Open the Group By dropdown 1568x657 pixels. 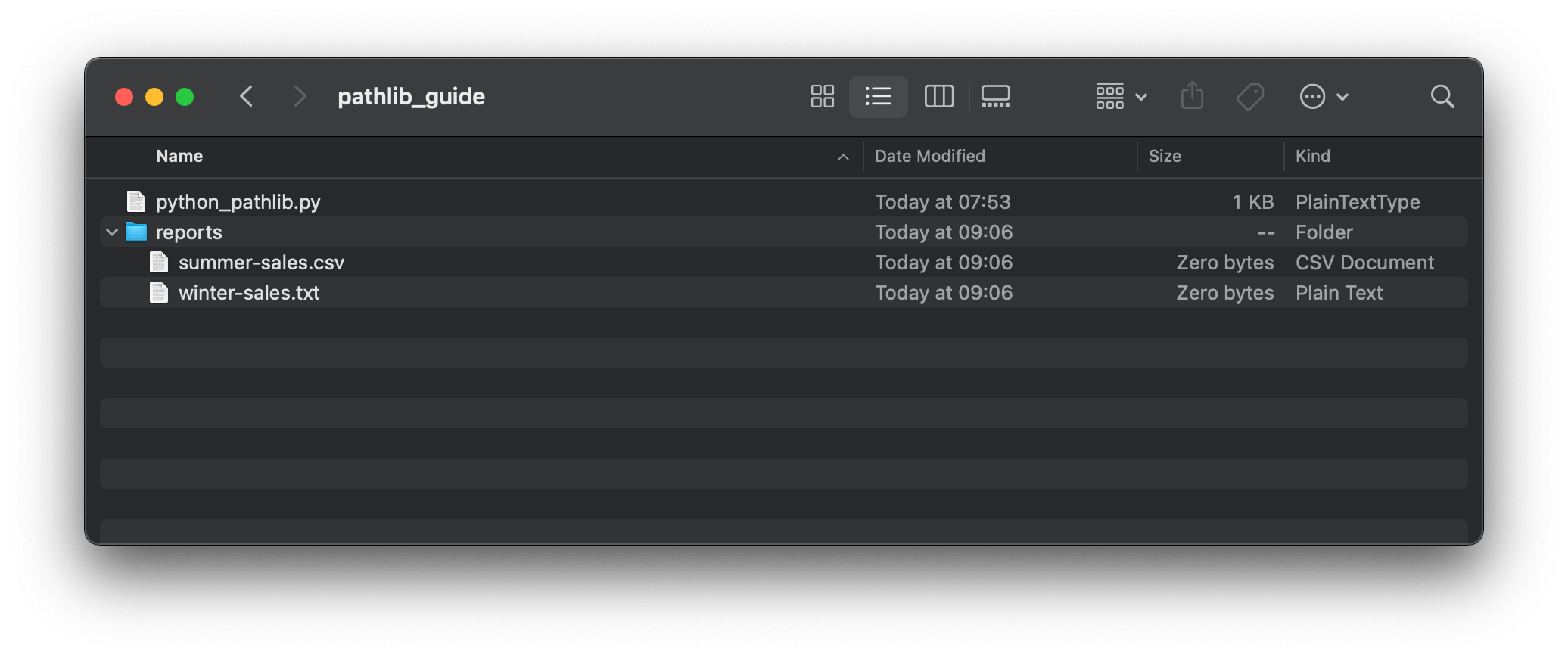click(1121, 96)
